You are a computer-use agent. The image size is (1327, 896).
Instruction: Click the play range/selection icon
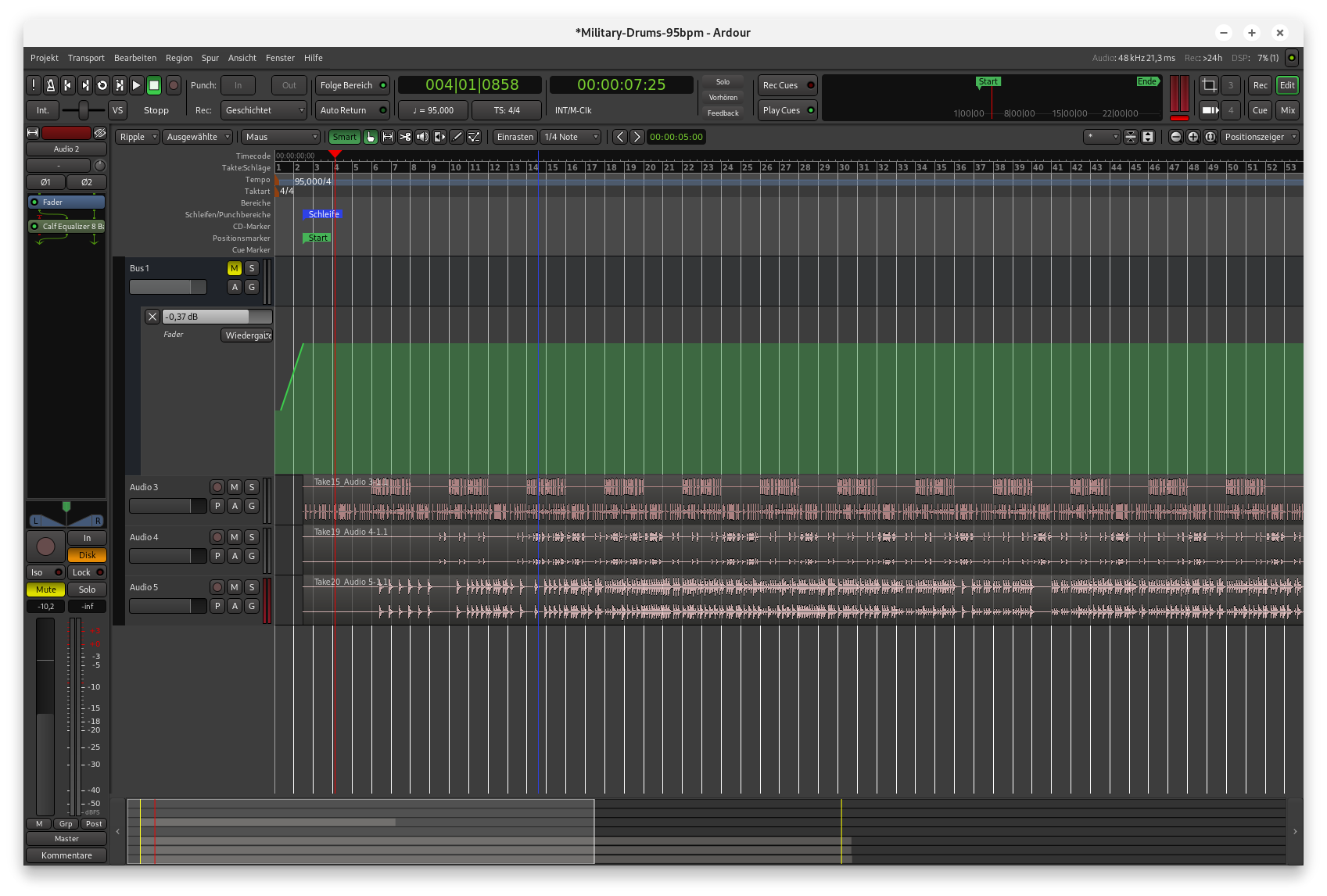pyautogui.click(x=120, y=85)
